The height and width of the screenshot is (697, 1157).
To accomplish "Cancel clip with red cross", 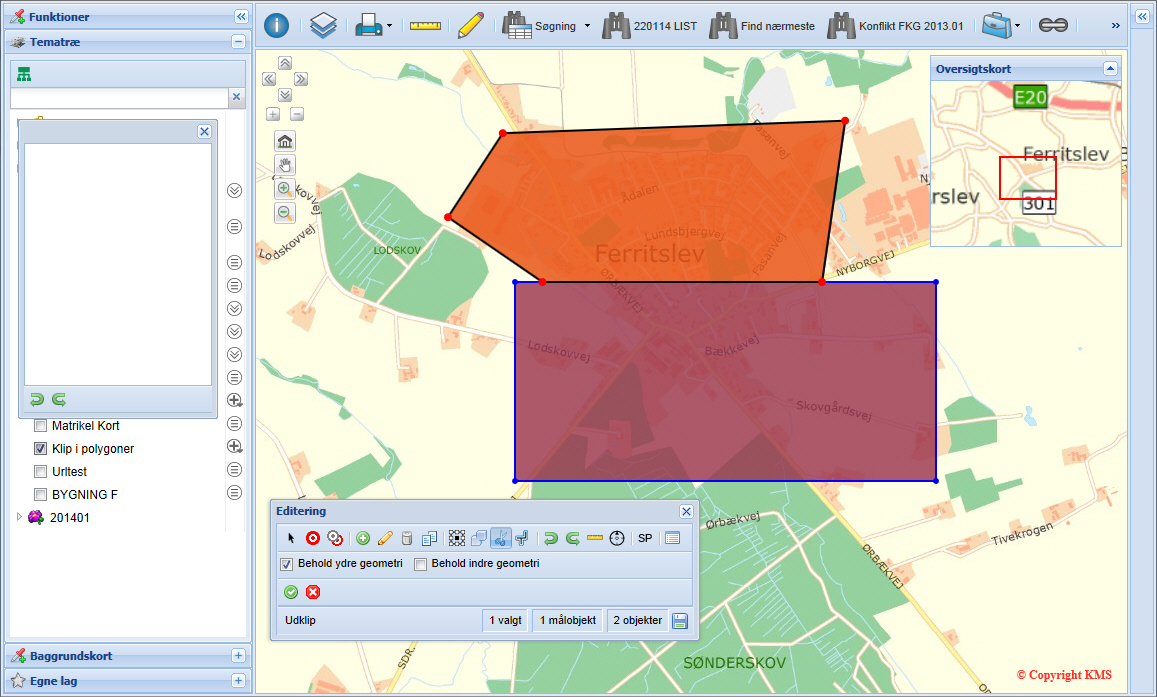I will (x=313, y=592).
